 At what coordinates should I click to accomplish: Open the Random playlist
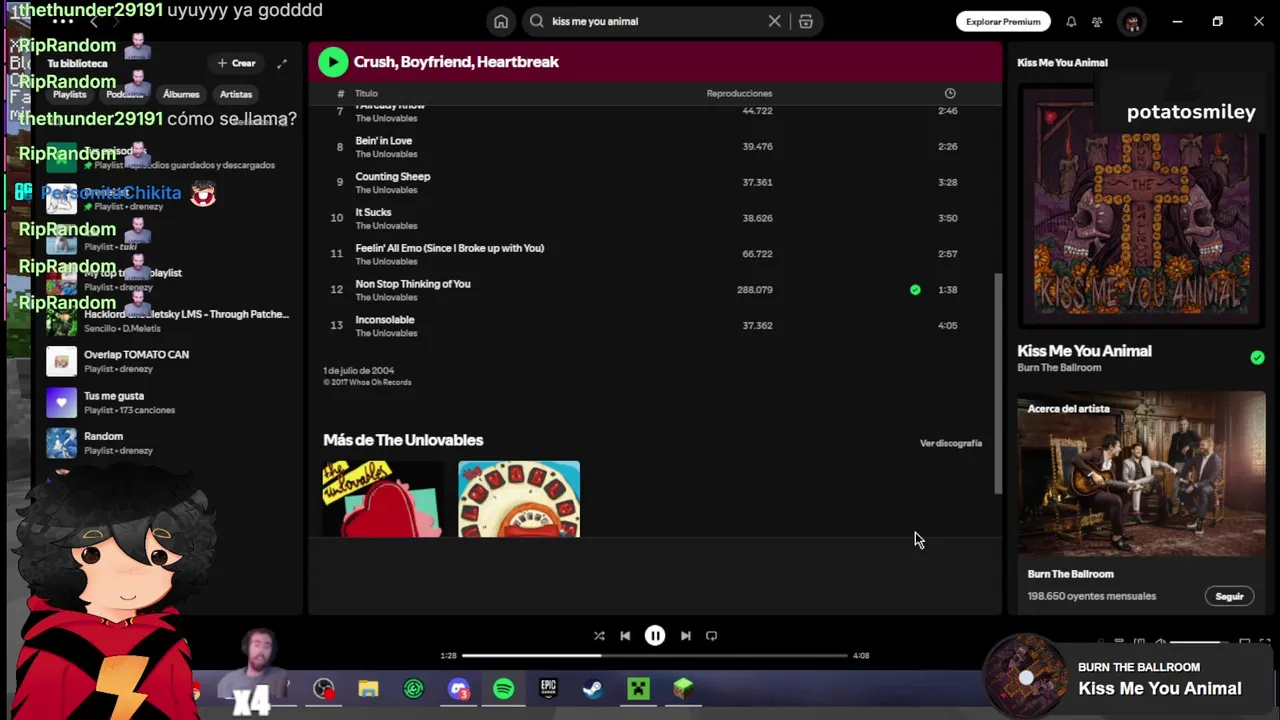170,443
